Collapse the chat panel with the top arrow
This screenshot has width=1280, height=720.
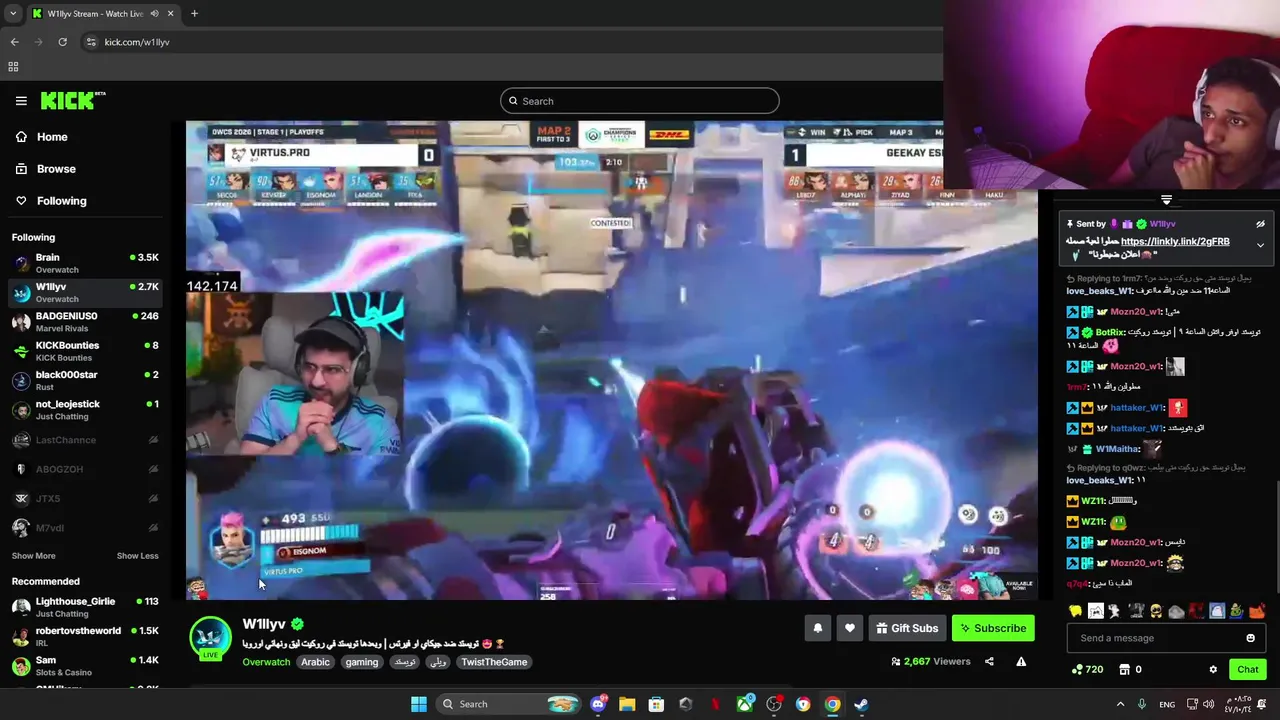[x=1166, y=200]
